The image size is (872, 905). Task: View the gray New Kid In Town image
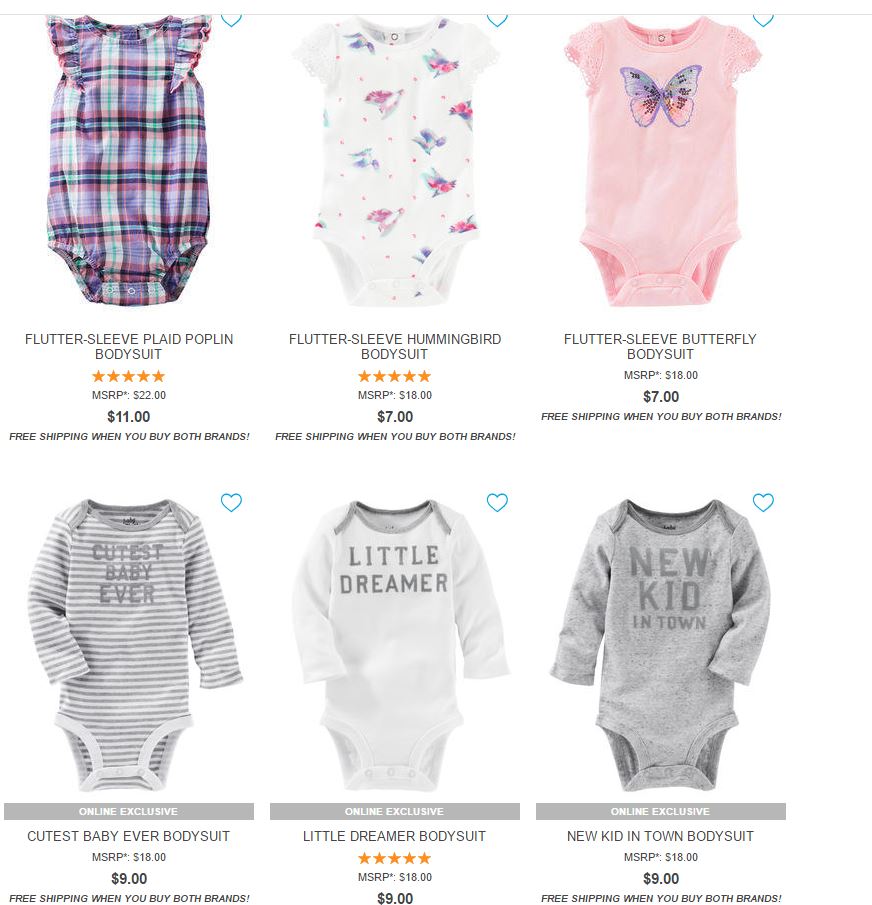click(x=660, y=645)
